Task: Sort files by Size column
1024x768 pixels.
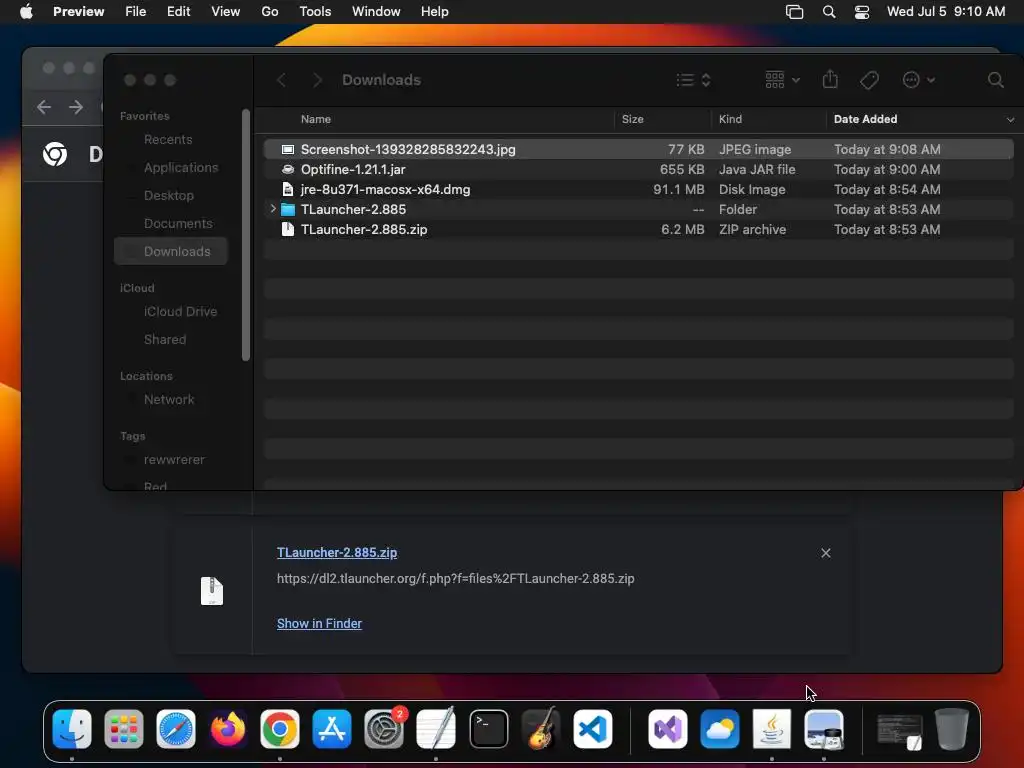Action: [x=633, y=120]
